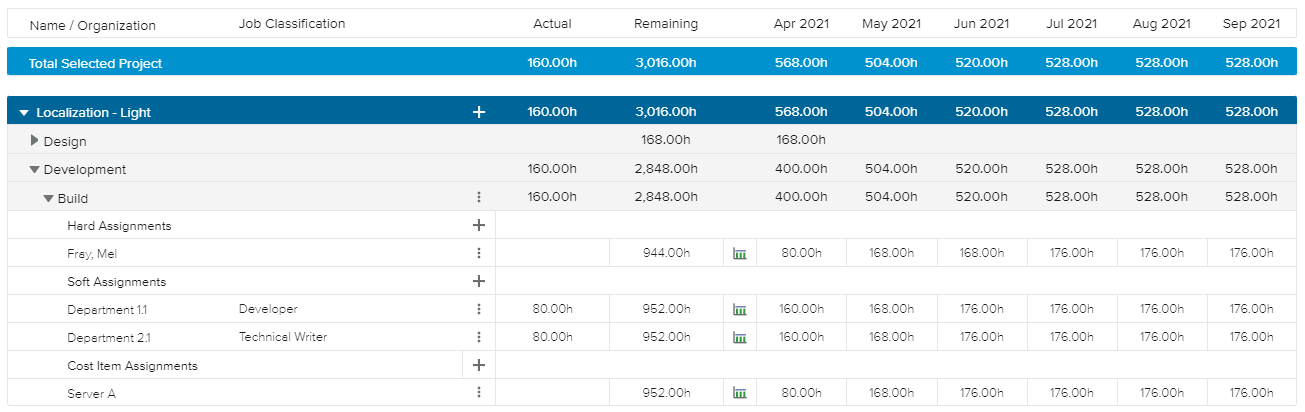Open the three-dot menu for Build row
This screenshot has width=1305, height=412.
point(478,198)
